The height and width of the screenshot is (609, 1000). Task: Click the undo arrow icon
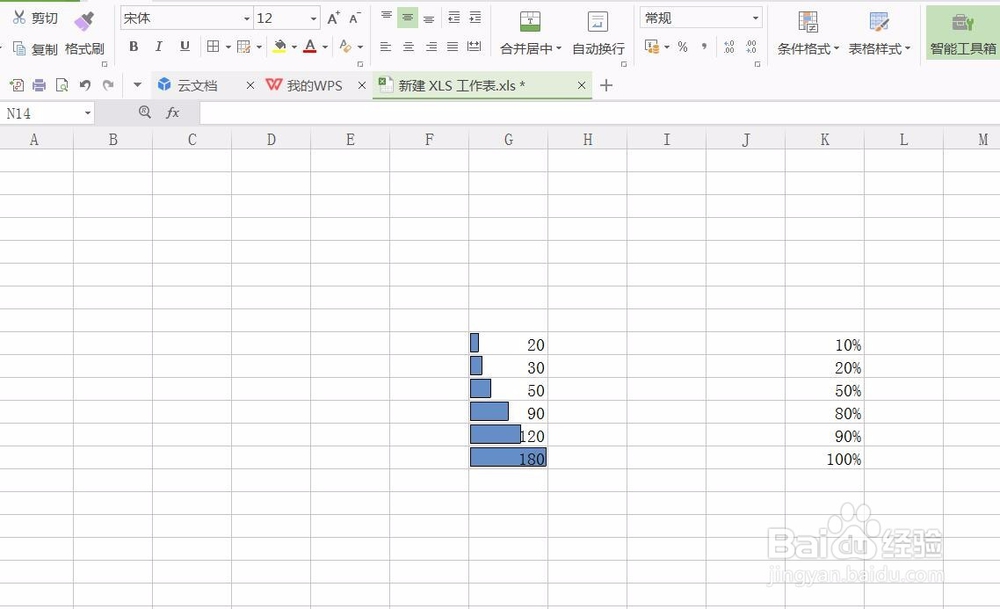tap(85, 85)
